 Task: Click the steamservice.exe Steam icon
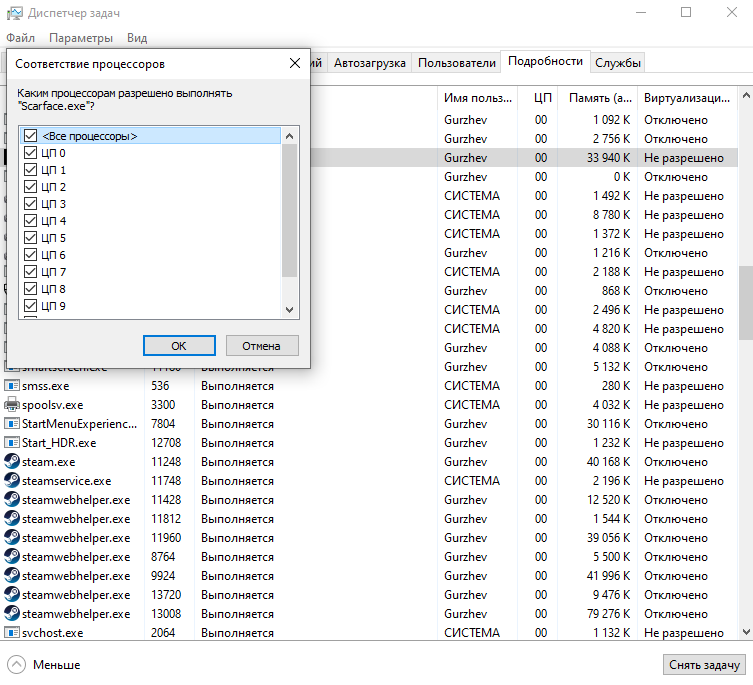tap(12, 481)
